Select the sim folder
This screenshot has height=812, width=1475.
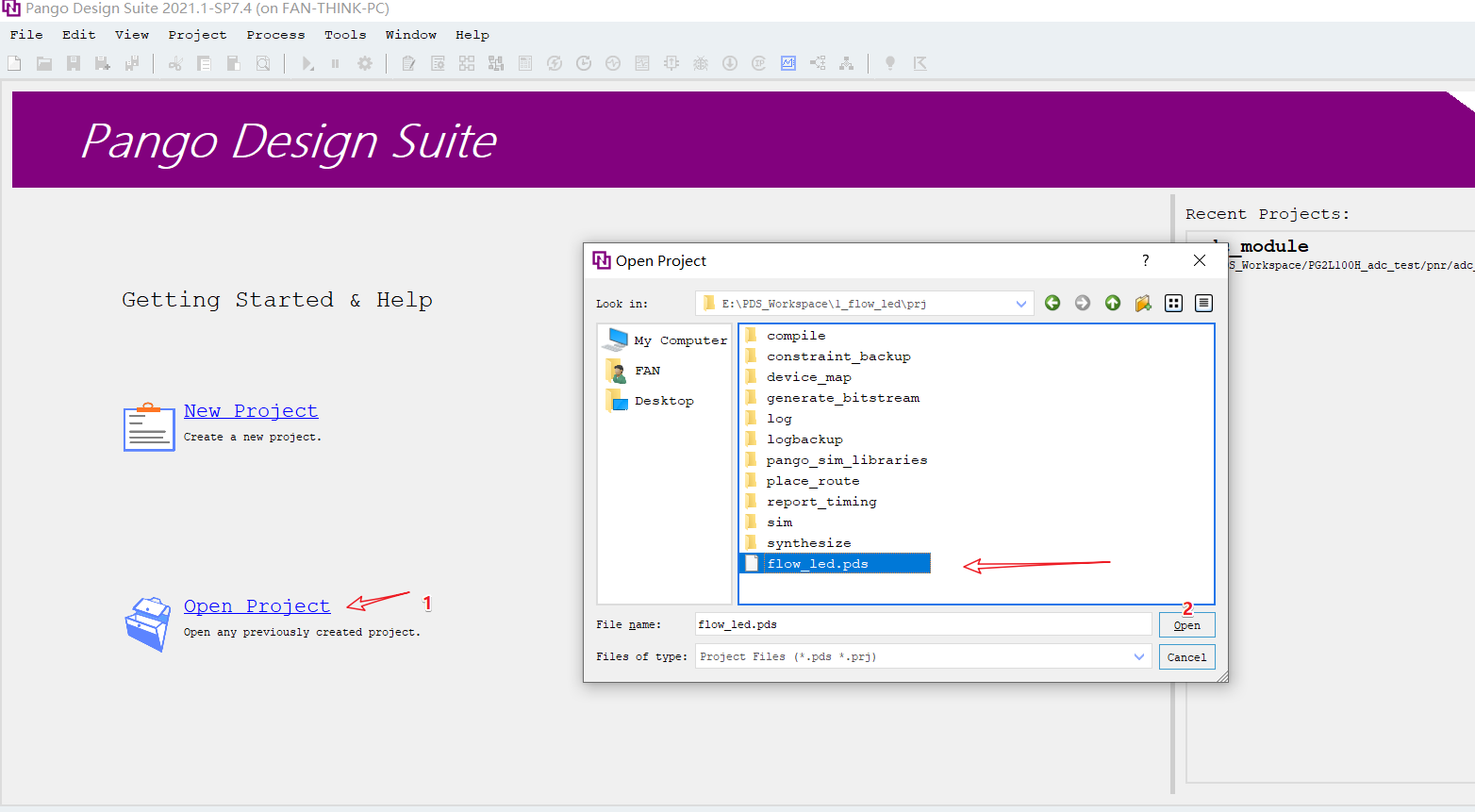pos(768,522)
